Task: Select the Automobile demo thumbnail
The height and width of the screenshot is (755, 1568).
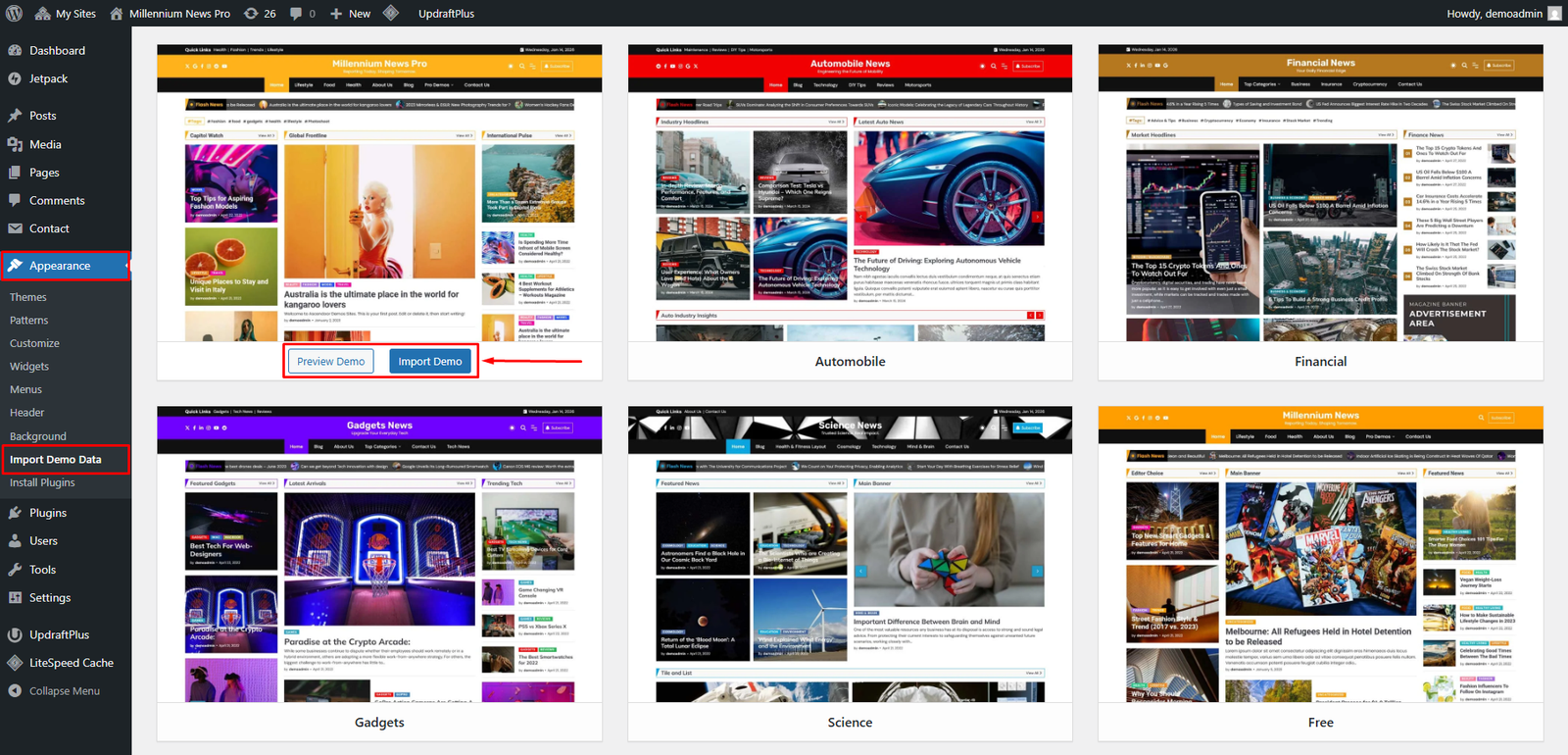Action: pos(850,193)
